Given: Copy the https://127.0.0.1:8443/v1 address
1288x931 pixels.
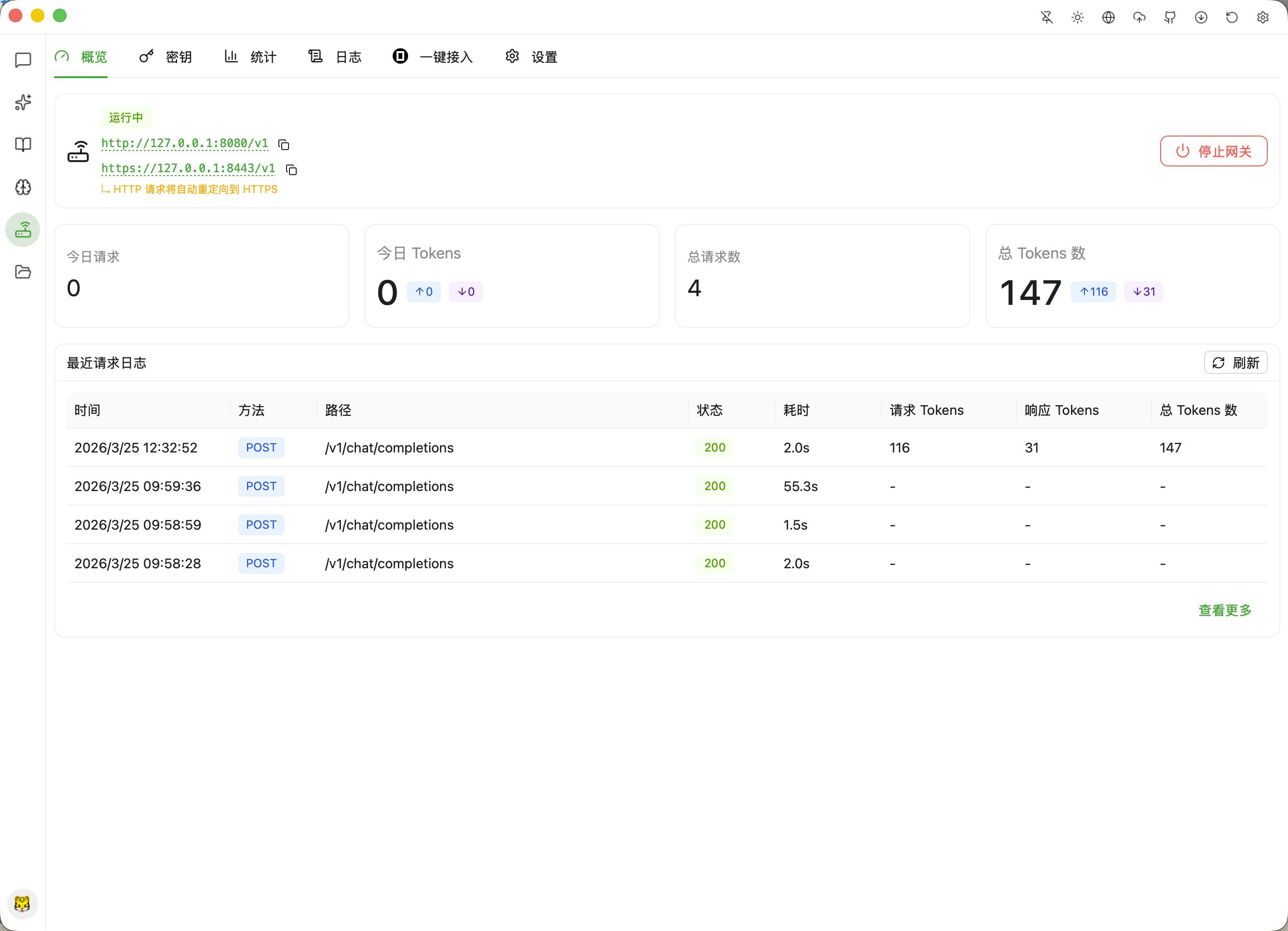Looking at the screenshot, I should [x=291, y=170].
